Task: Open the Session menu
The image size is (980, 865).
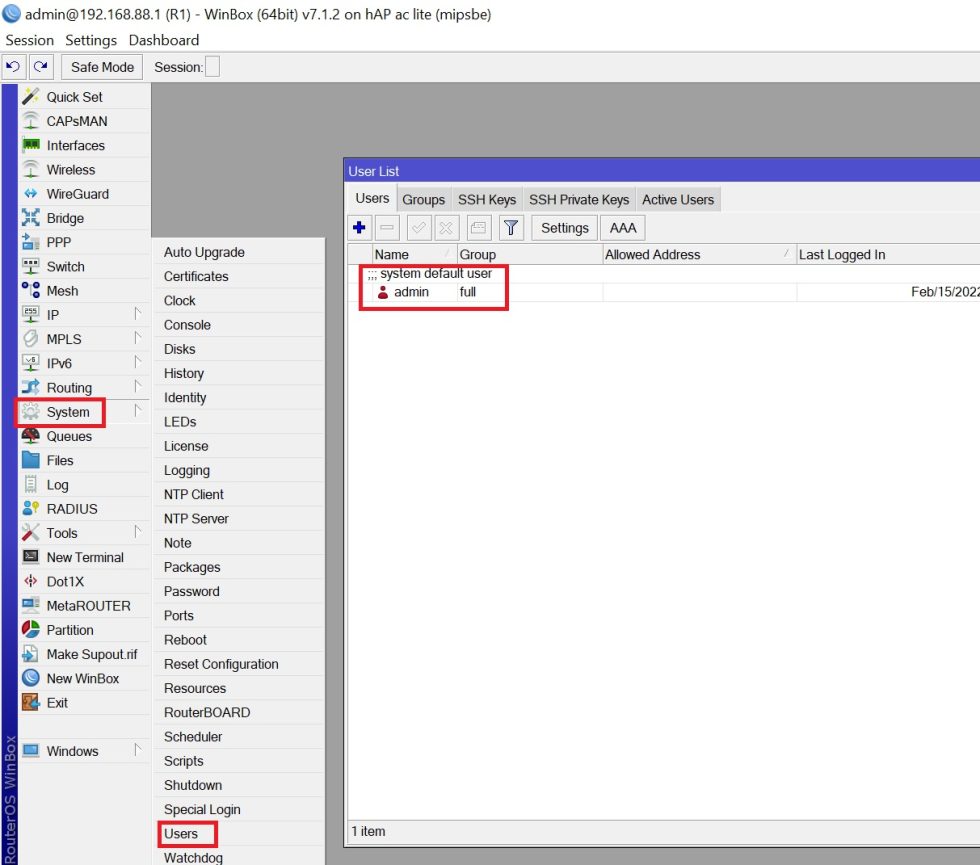Action: pos(28,40)
